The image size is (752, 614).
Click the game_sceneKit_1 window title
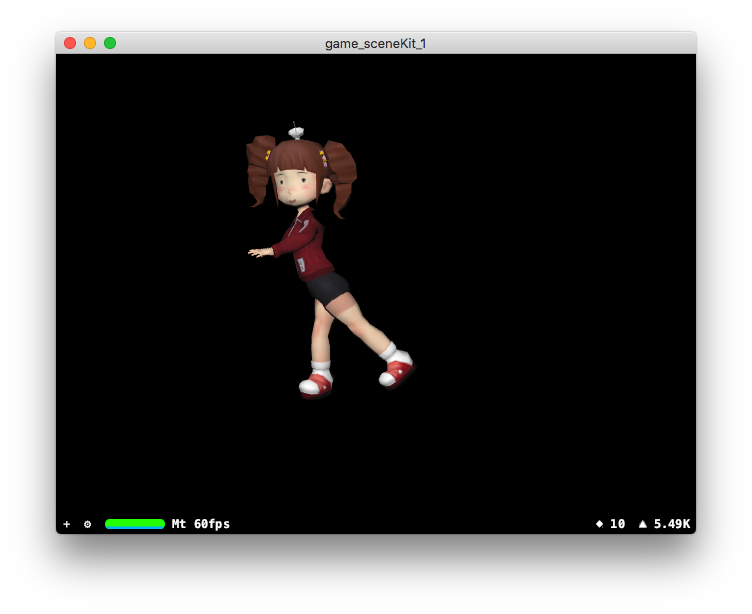(375, 43)
